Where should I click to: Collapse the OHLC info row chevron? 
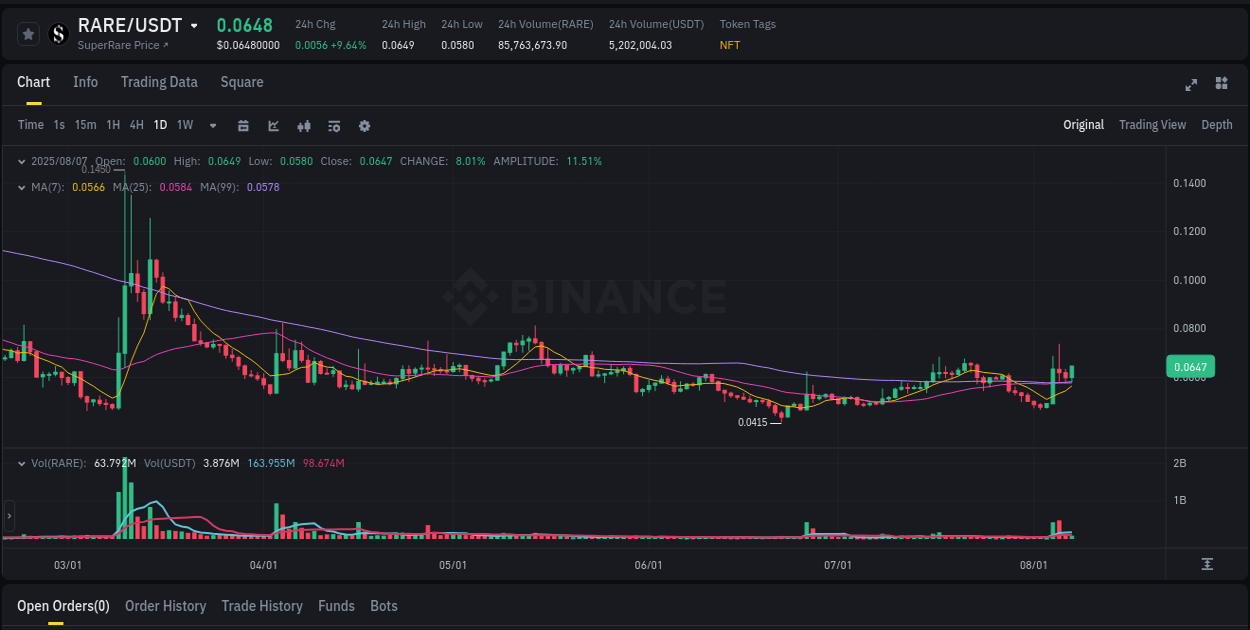point(22,160)
